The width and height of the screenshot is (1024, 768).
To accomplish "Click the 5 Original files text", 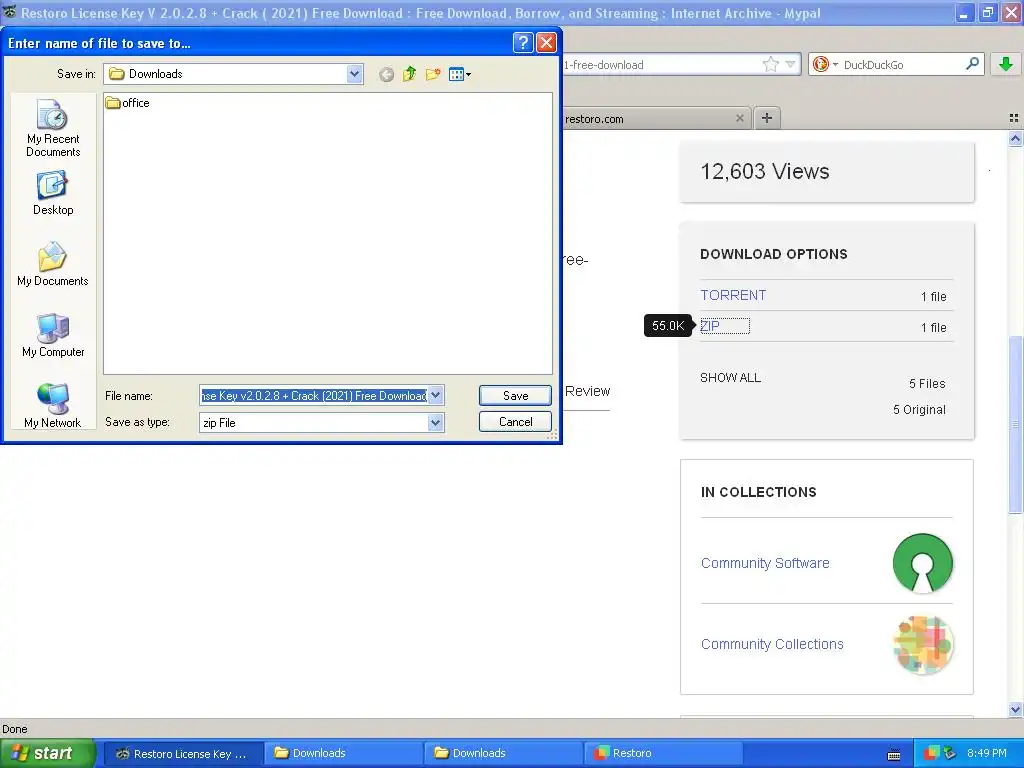I will tap(919, 409).
